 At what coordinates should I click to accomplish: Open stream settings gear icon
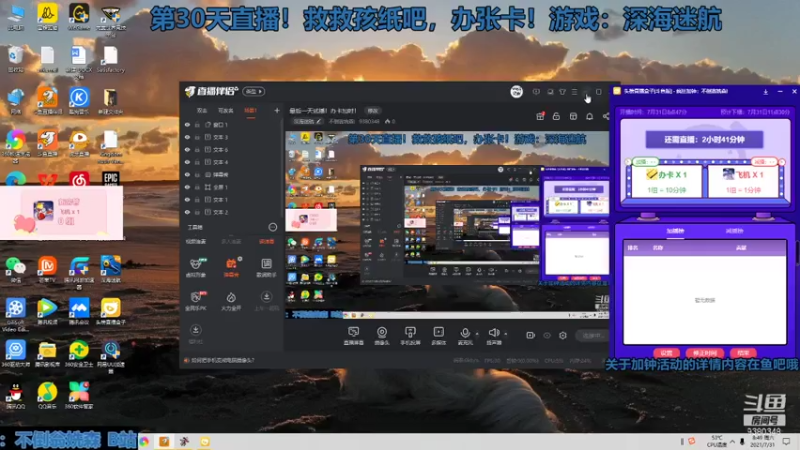tap(563, 335)
